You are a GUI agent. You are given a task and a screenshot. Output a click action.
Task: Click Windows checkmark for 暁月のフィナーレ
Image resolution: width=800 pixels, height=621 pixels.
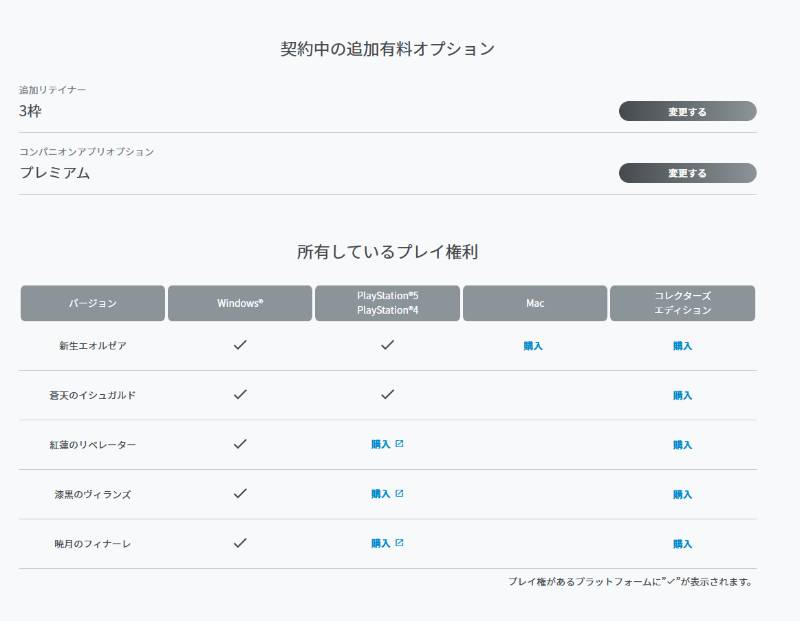point(240,543)
